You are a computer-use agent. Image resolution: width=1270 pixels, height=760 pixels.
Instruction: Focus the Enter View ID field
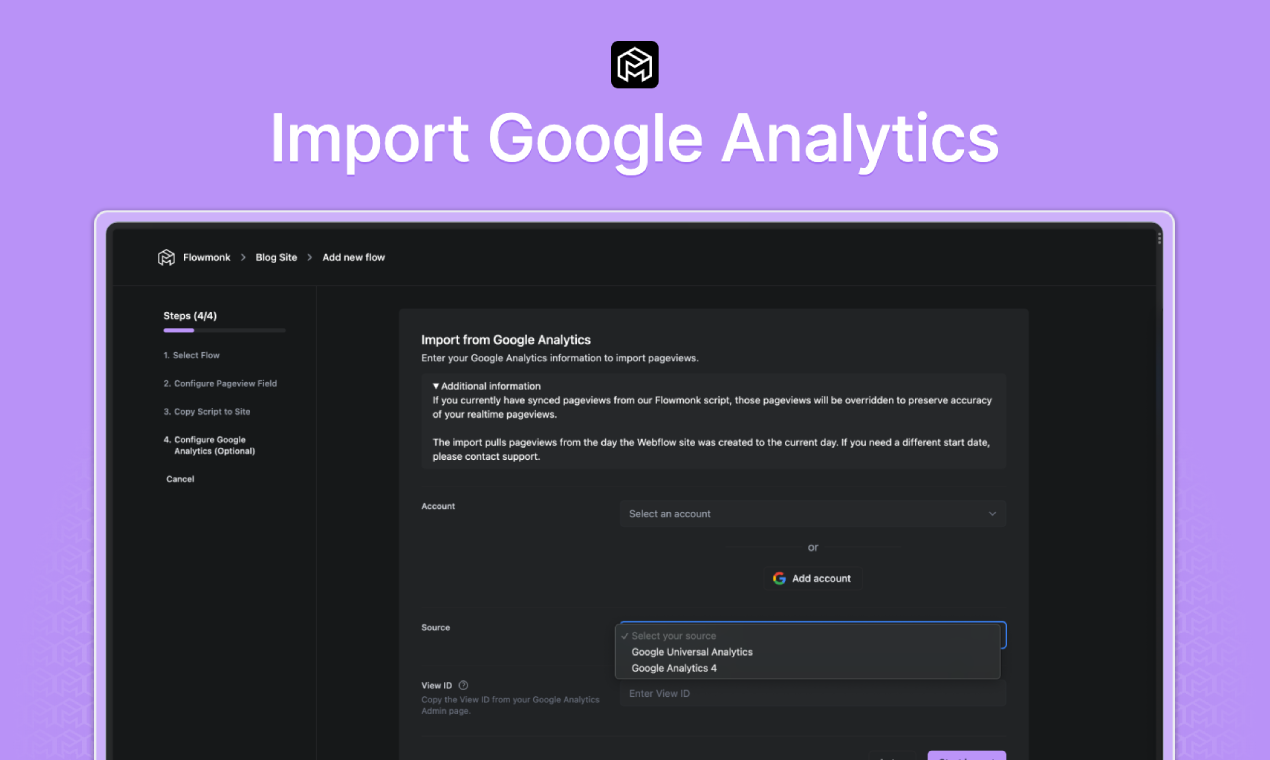pyautogui.click(x=813, y=694)
